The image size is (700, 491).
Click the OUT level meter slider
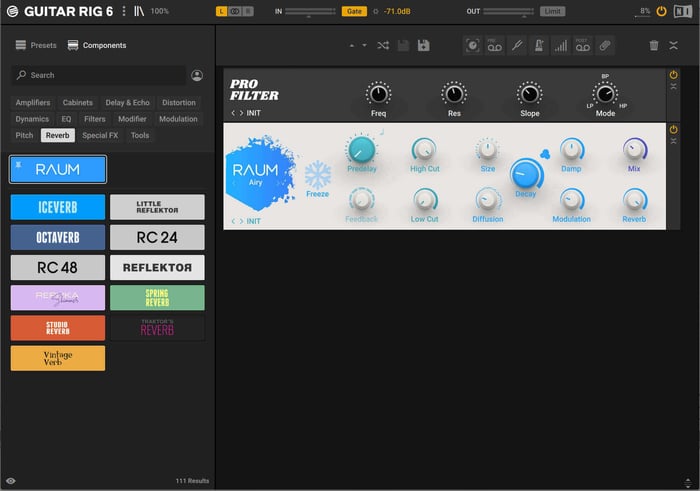pos(508,11)
